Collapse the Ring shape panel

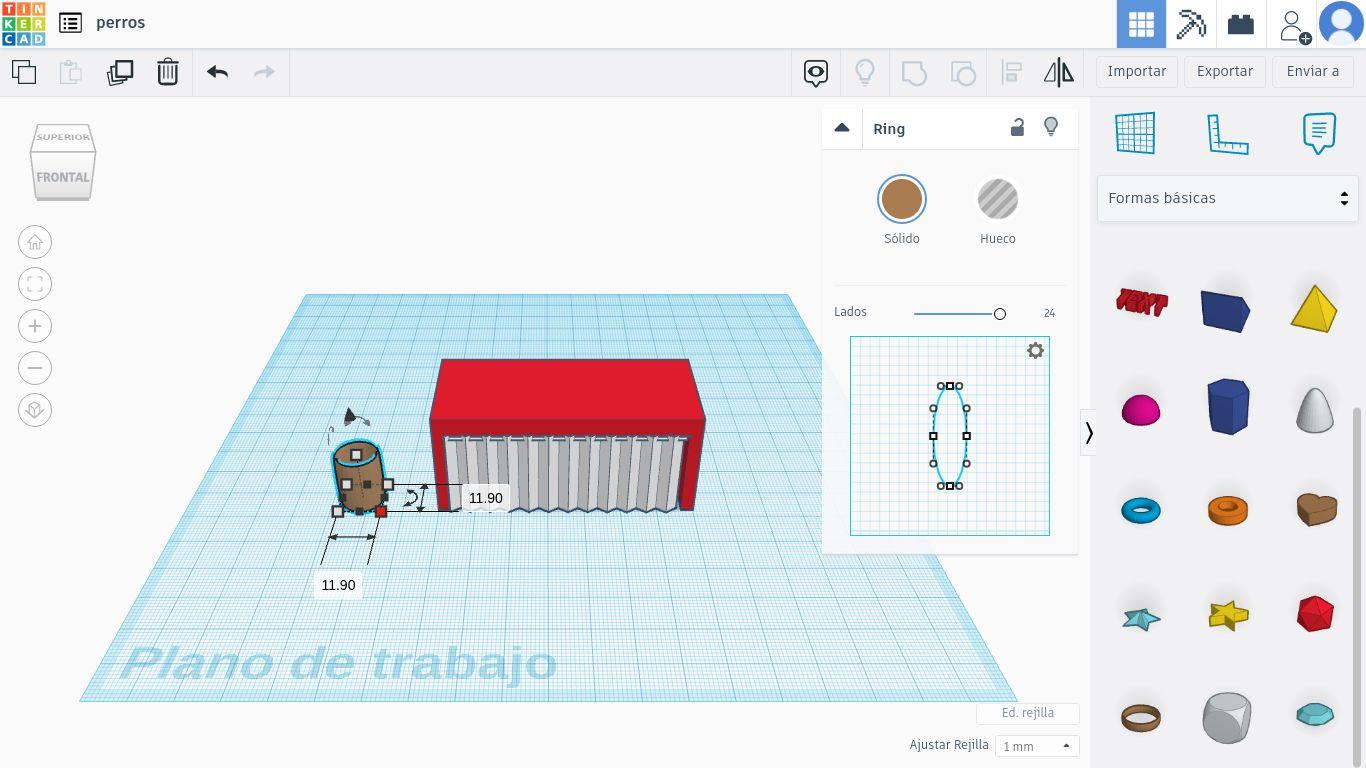tap(842, 128)
